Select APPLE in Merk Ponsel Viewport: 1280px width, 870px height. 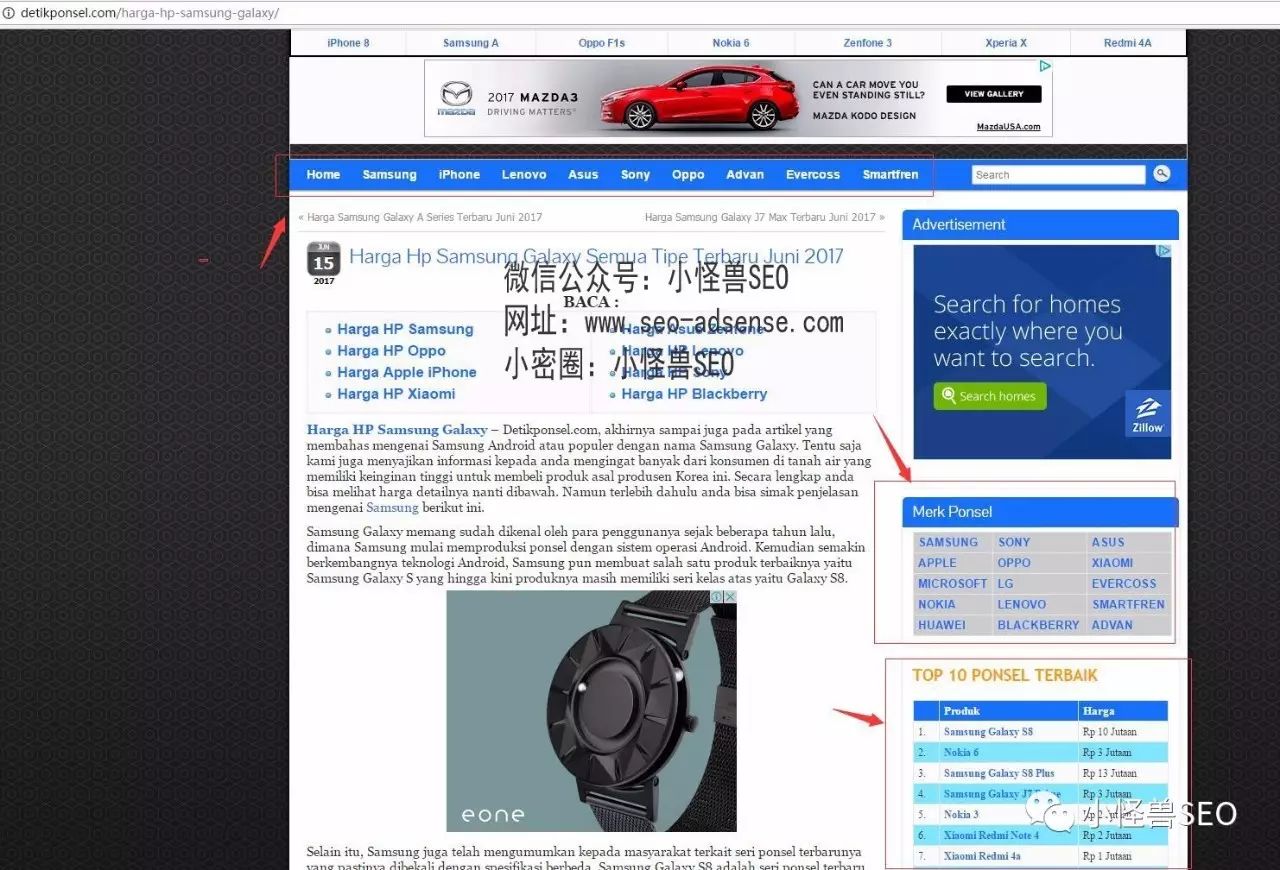937,563
